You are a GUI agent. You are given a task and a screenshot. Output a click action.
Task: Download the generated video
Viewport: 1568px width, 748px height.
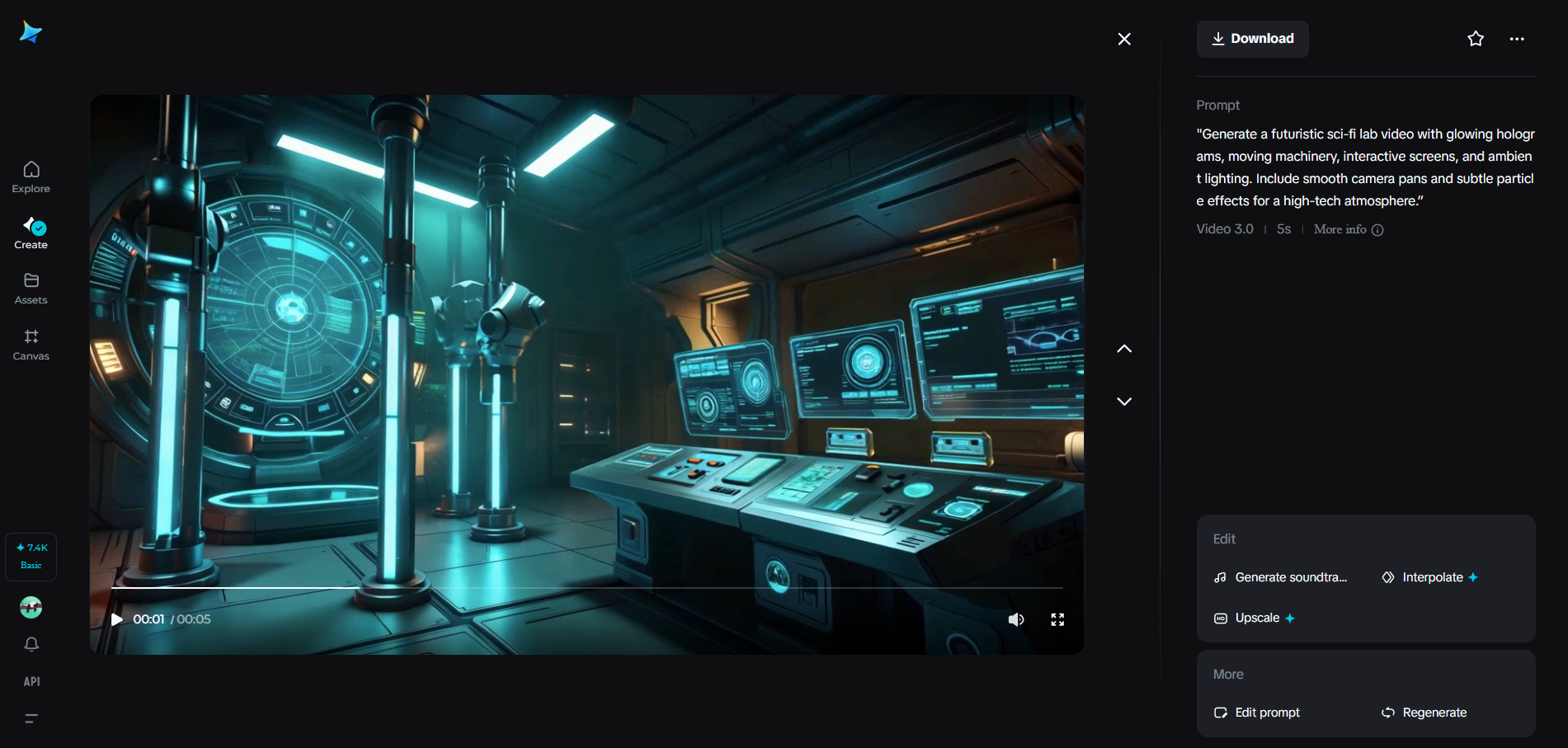pyautogui.click(x=1252, y=38)
